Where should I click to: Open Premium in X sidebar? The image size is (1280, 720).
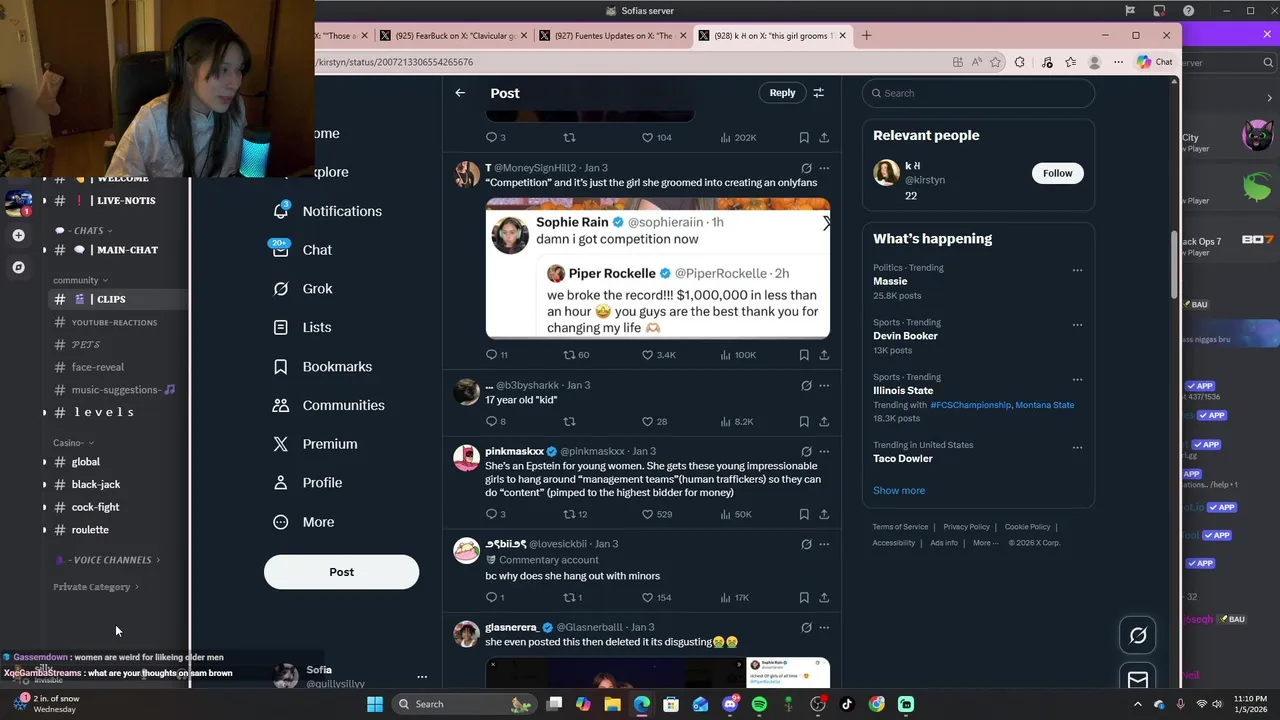click(315, 444)
